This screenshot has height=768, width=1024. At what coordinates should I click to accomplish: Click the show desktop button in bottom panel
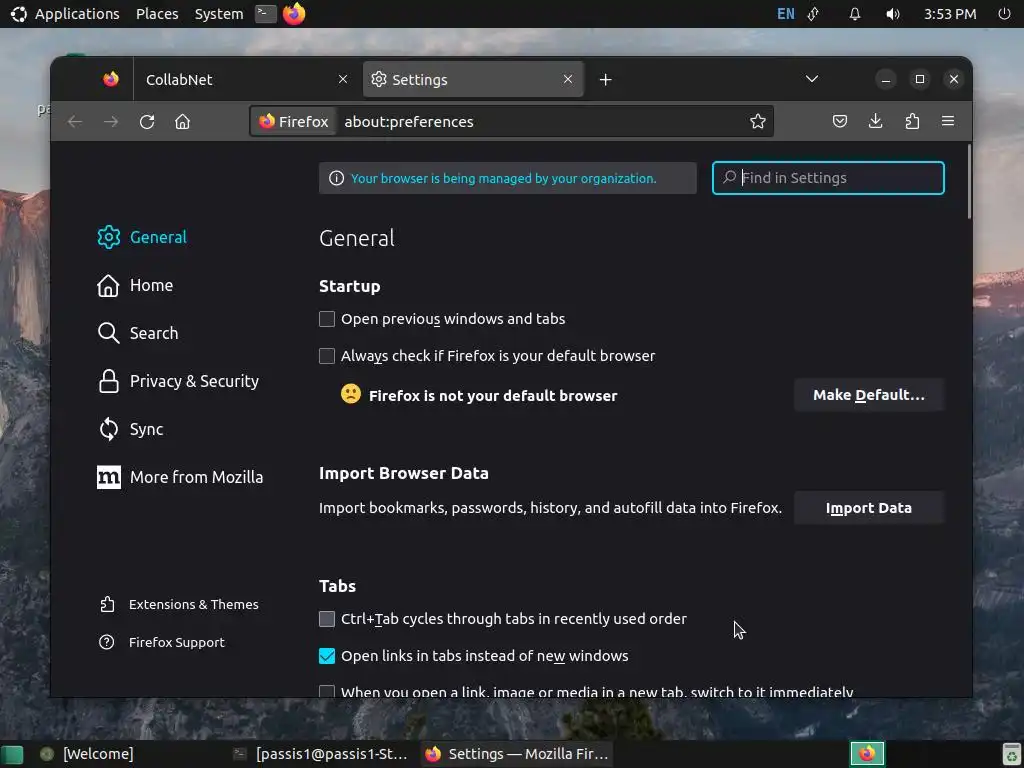[12, 754]
